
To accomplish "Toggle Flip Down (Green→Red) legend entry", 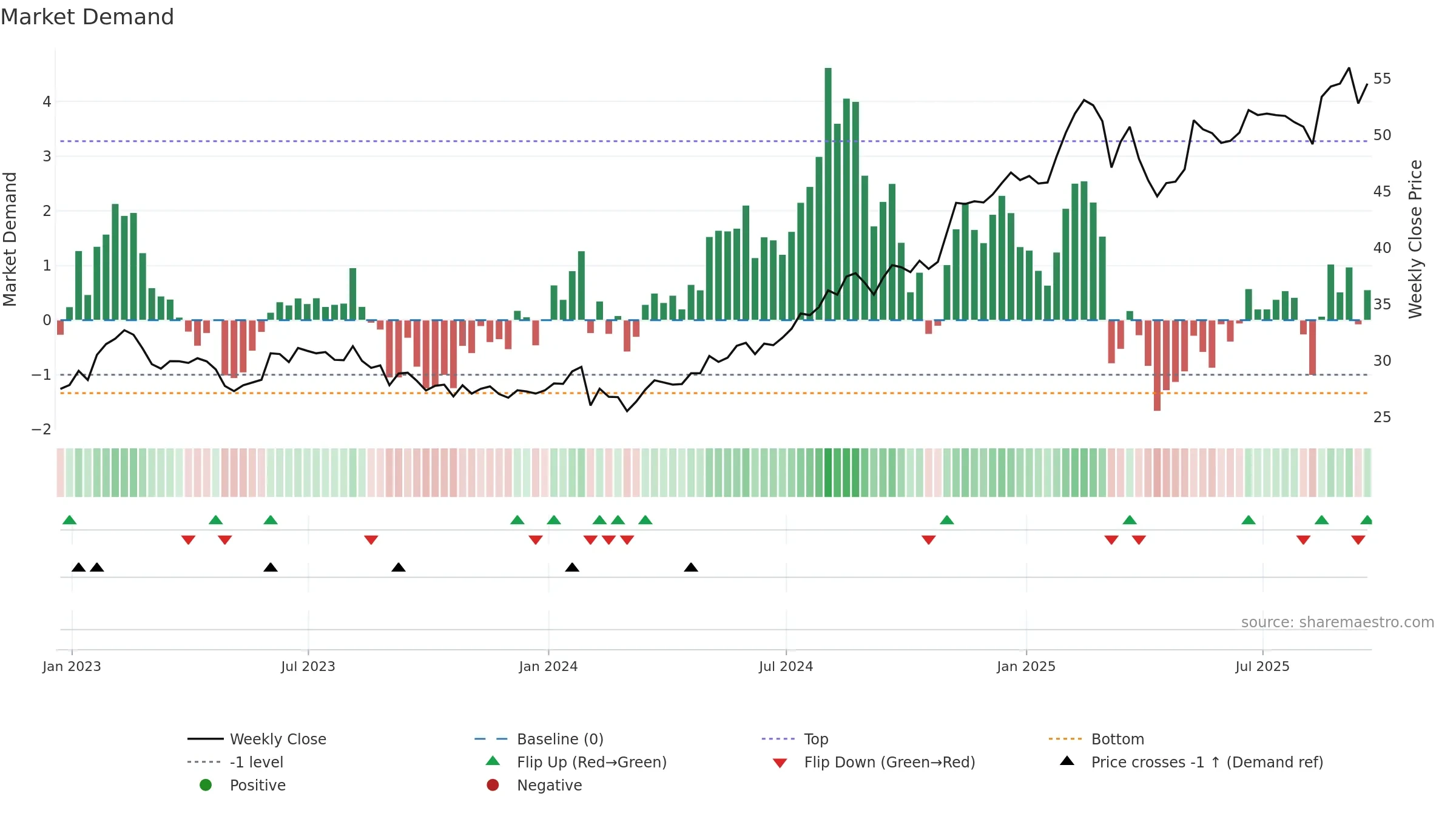I will tap(874, 762).
